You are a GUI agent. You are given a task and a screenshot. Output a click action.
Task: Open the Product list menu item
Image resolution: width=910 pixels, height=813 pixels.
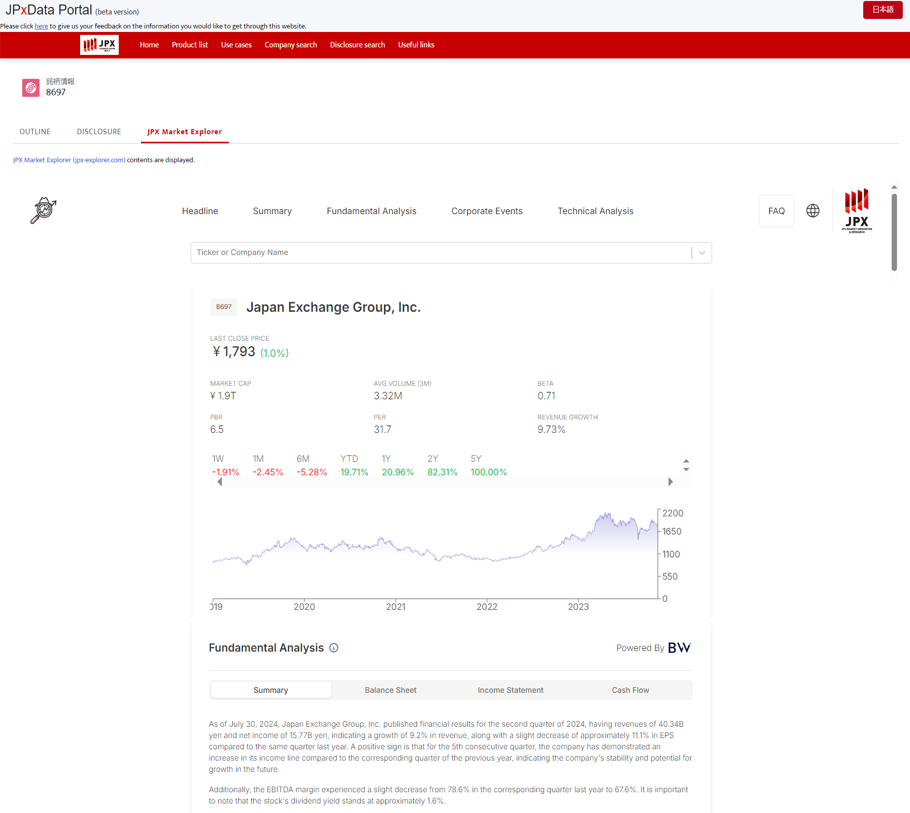(x=190, y=45)
